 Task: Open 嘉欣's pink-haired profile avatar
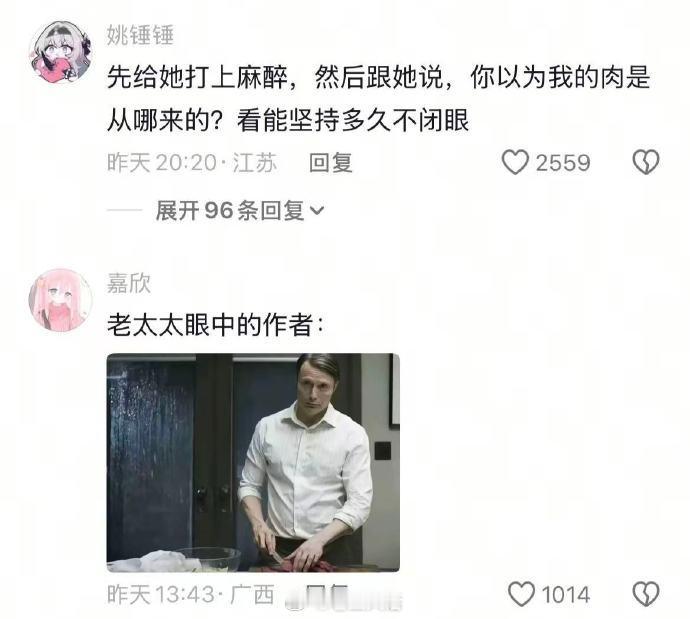[x=60, y=300]
